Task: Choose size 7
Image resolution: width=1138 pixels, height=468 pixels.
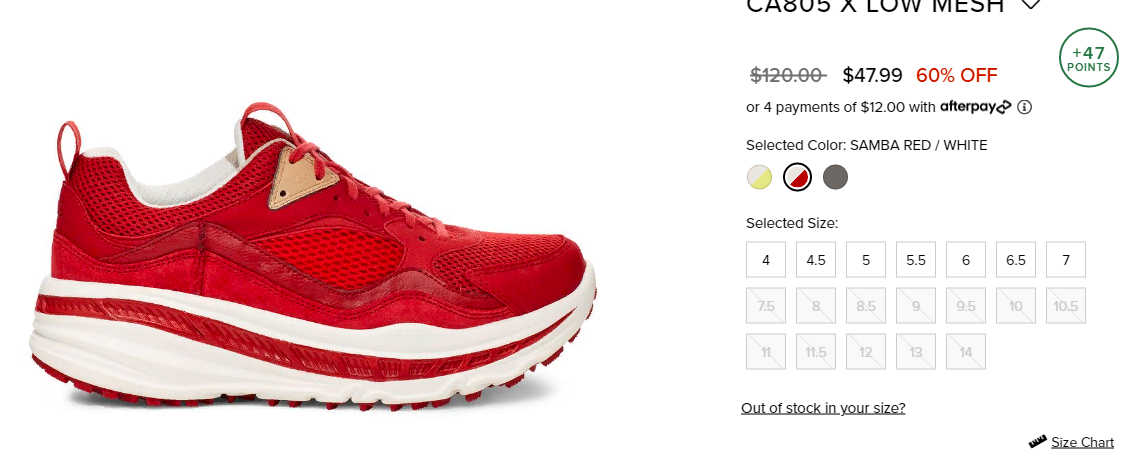Action: 1066,260
